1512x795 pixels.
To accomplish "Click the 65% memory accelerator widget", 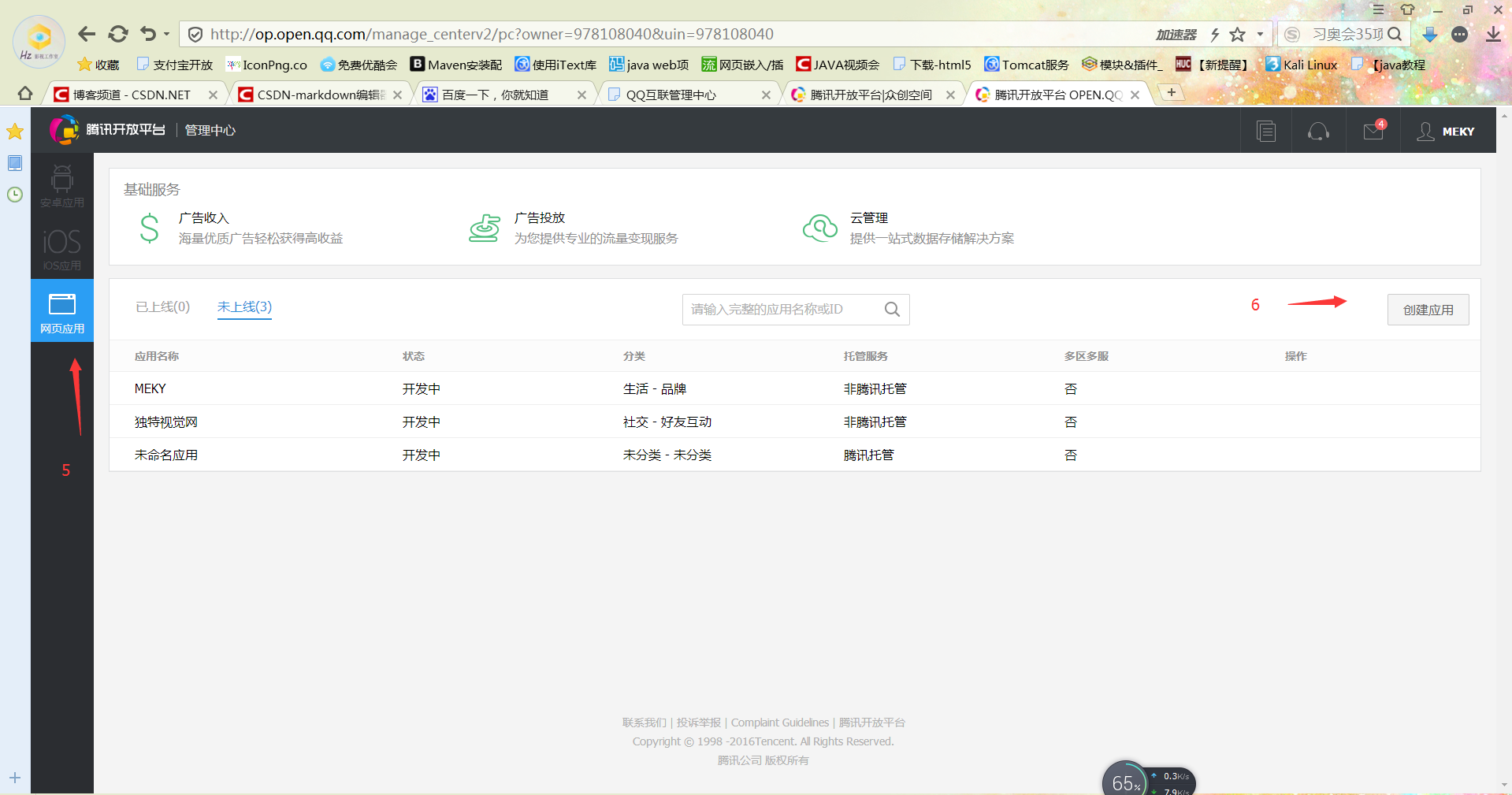I will tap(1127, 780).
